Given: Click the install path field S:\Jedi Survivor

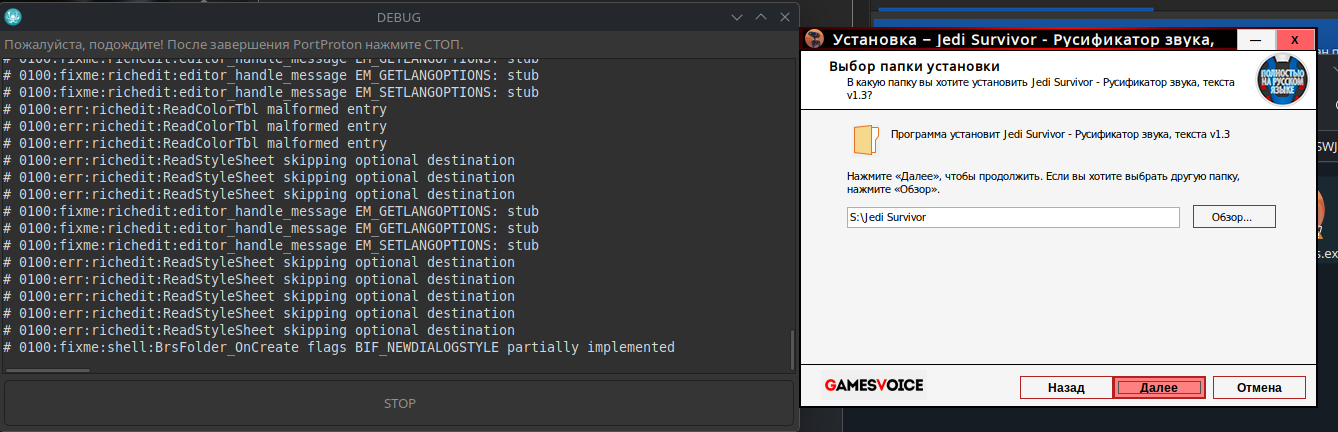Looking at the screenshot, I should tap(1012, 217).
